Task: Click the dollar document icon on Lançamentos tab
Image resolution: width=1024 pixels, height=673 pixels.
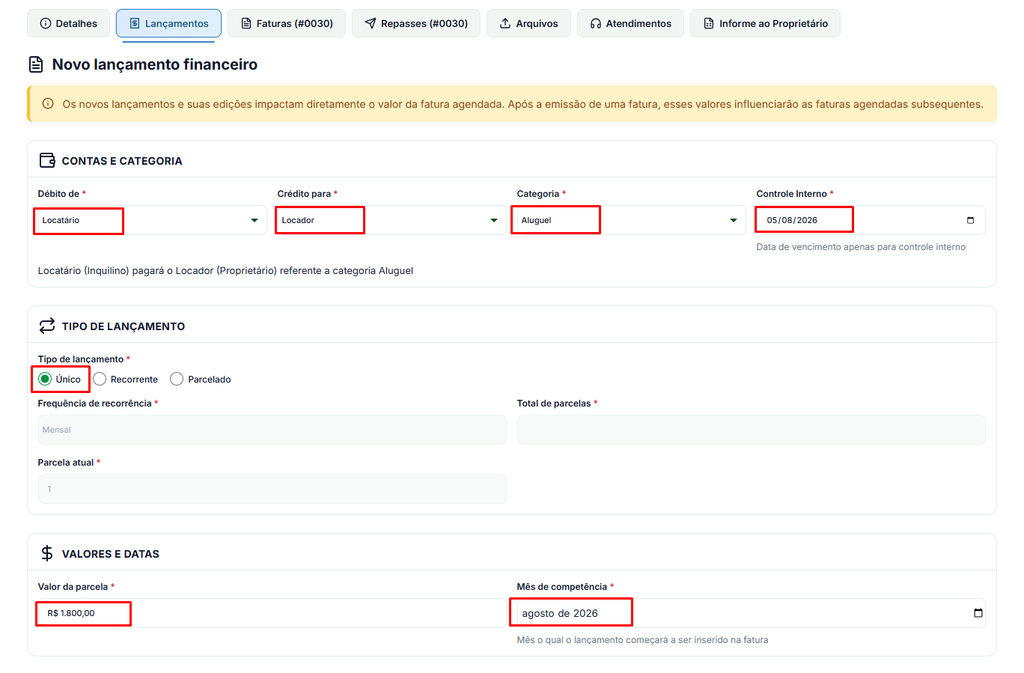Action: pyautogui.click(x=135, y=23)
